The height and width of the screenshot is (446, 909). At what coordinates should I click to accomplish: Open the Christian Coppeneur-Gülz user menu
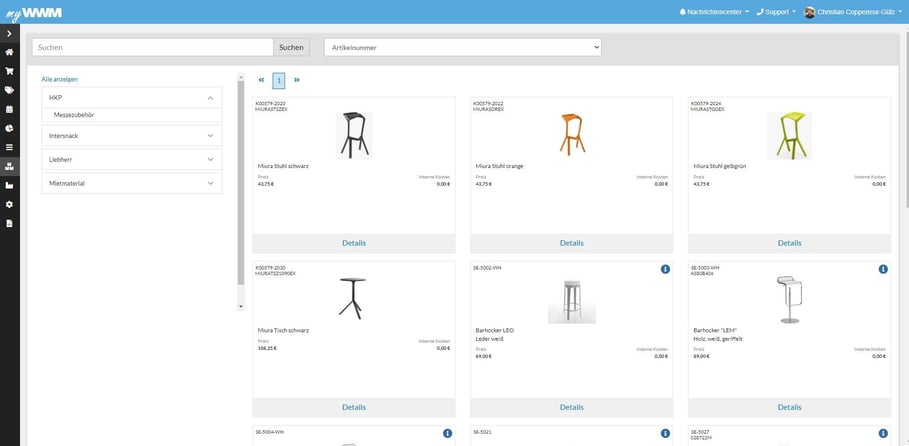click(853, 12)
